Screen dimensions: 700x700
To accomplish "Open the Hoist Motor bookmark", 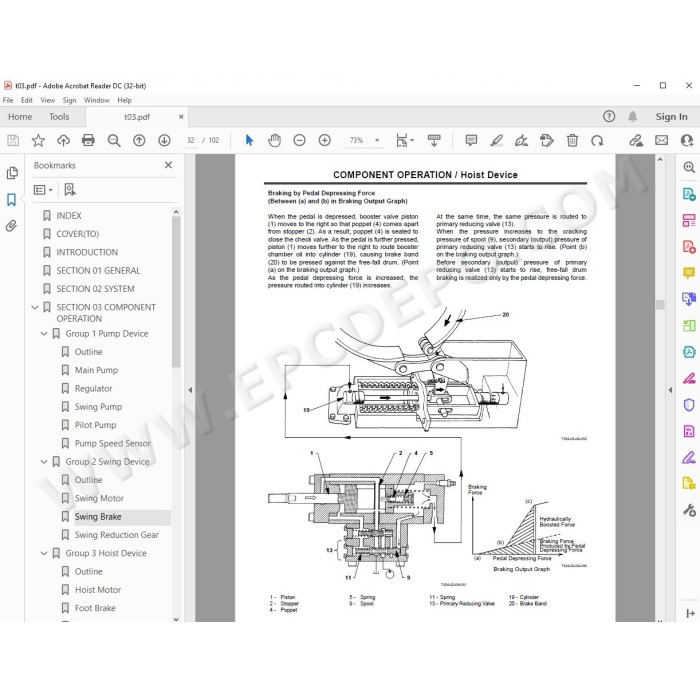I will [x=98, y=590].
